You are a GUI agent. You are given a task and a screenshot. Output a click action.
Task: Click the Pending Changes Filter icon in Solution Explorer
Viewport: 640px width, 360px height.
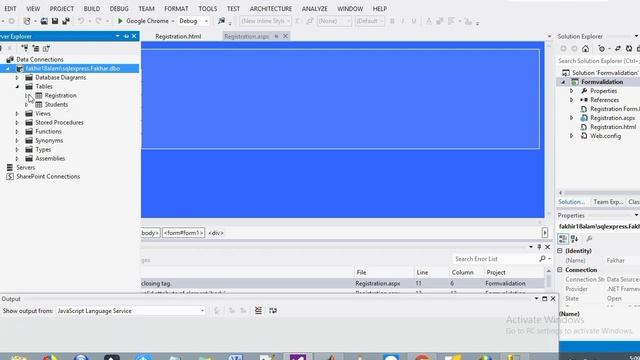pyautogui.click(x=601, y=49)
